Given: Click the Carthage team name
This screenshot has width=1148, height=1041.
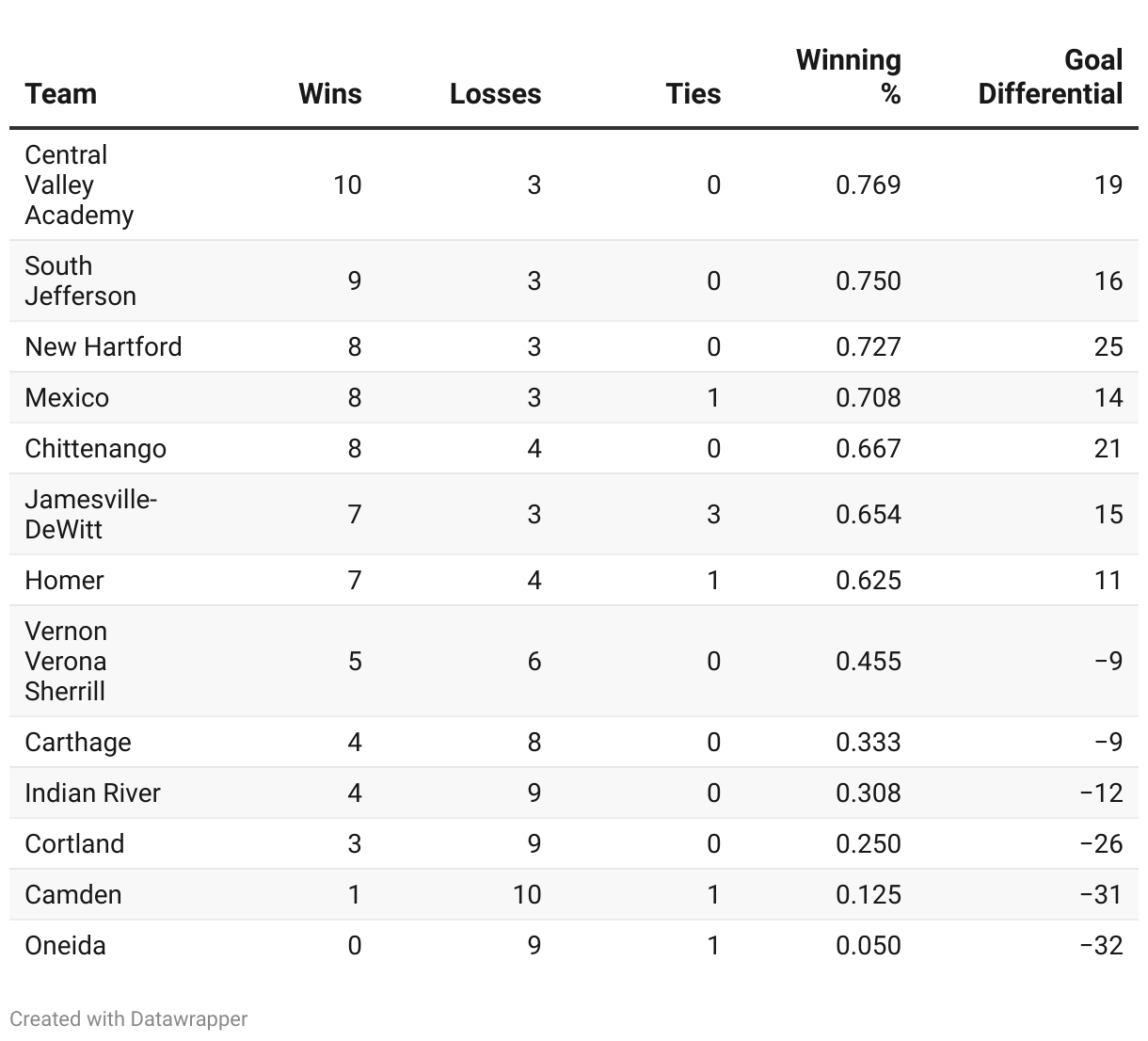Looking at the screenshot, I should (78, 743).
